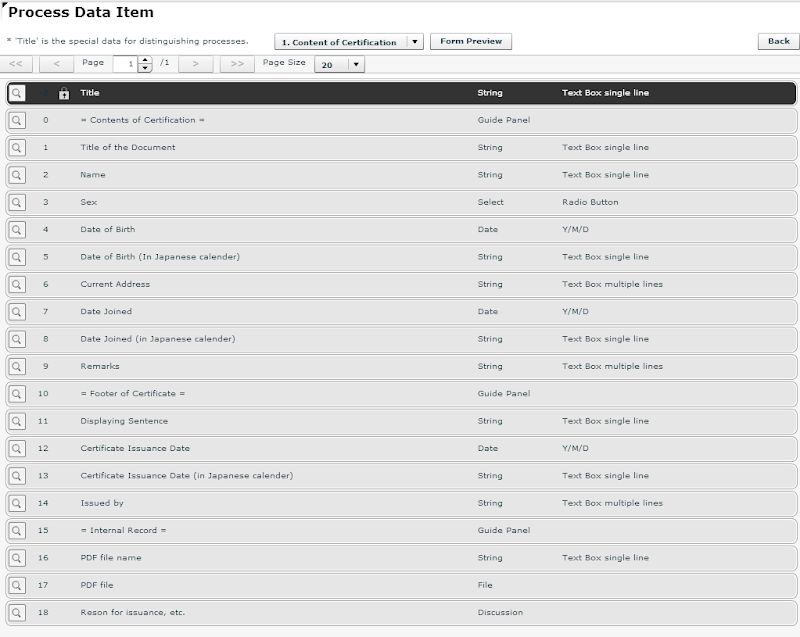The height and width of the screenshot is (637, 800).
Task: Select 'Current Address' item text
Action: point(115,284)
